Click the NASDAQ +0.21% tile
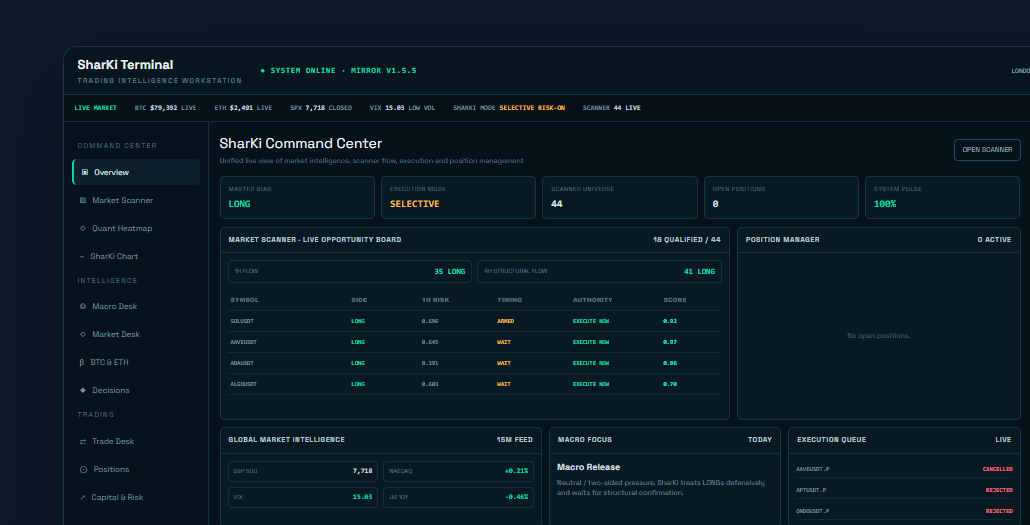 (x=459, y=471)
